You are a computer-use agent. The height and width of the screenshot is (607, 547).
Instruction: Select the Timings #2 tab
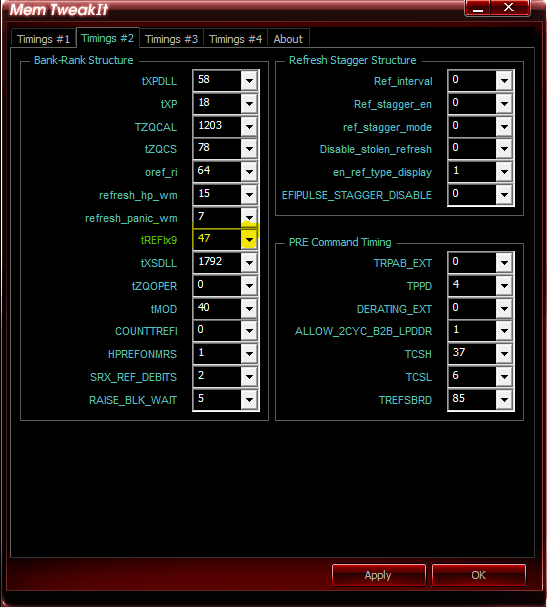click(108, 38)
